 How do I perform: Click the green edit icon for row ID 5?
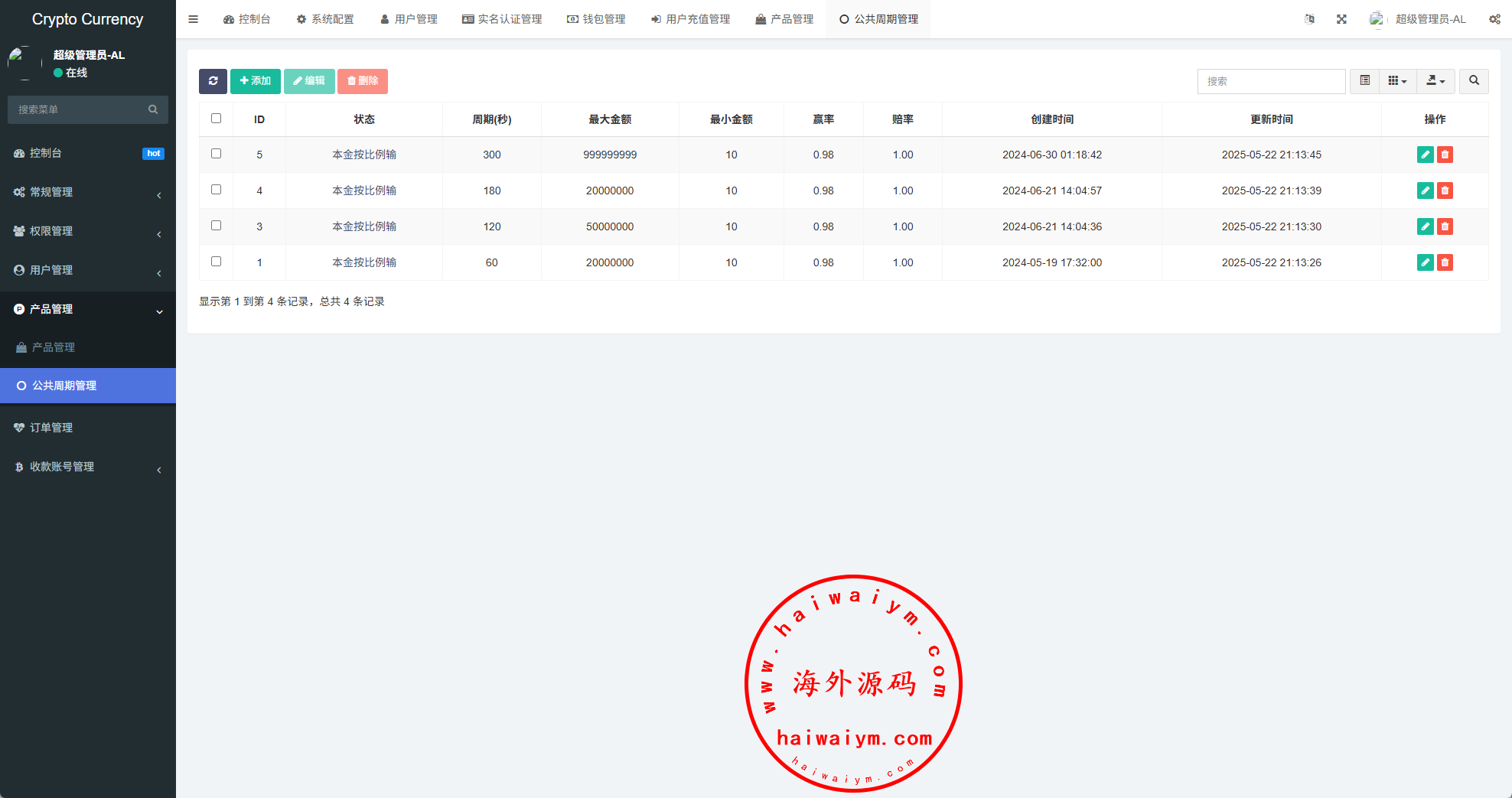(x=1425, y=155)
